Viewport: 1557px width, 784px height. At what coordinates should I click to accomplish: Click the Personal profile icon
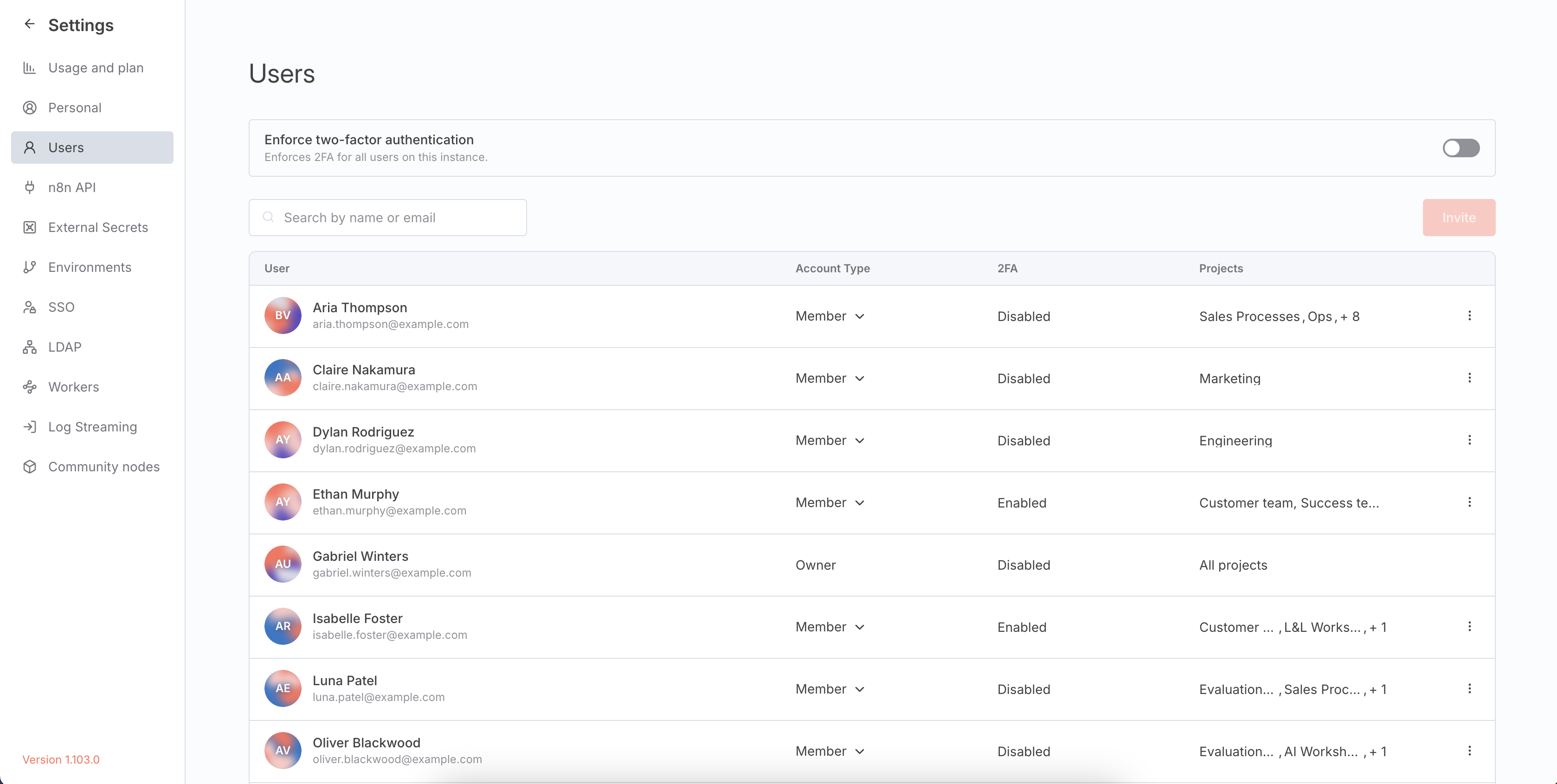click(30, 107)
